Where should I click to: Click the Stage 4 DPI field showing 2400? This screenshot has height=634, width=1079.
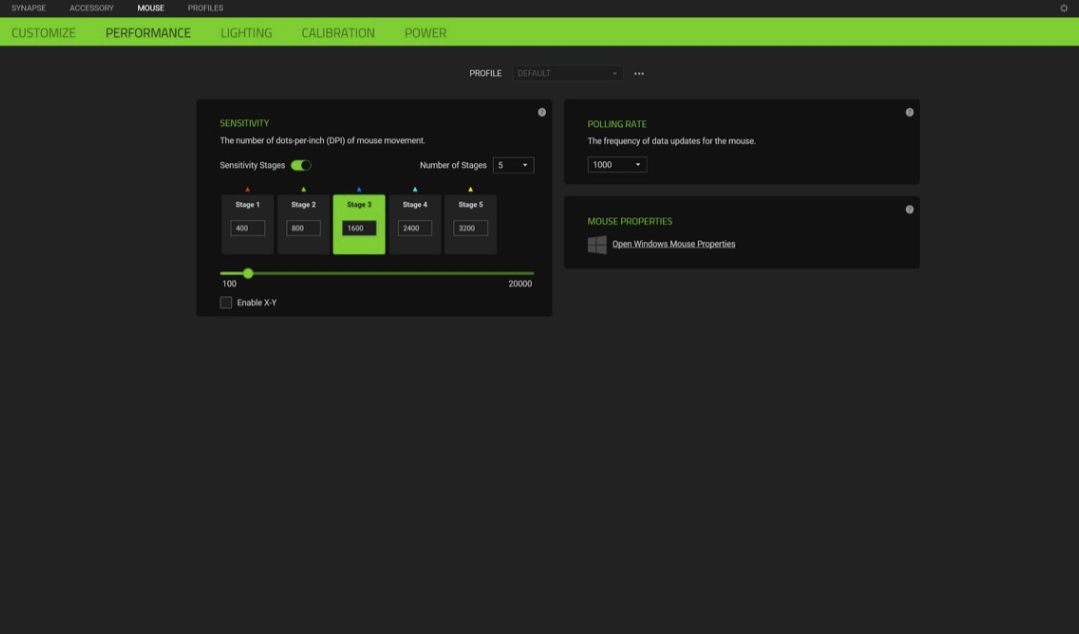[x=415, y=228]
